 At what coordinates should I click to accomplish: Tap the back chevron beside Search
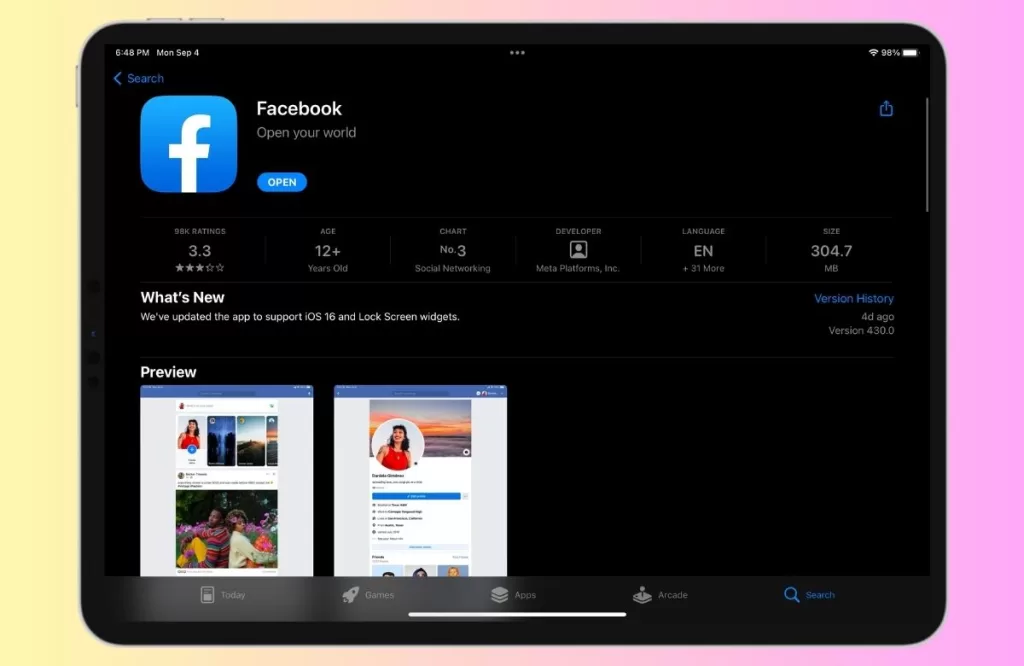tap(118, 78)
